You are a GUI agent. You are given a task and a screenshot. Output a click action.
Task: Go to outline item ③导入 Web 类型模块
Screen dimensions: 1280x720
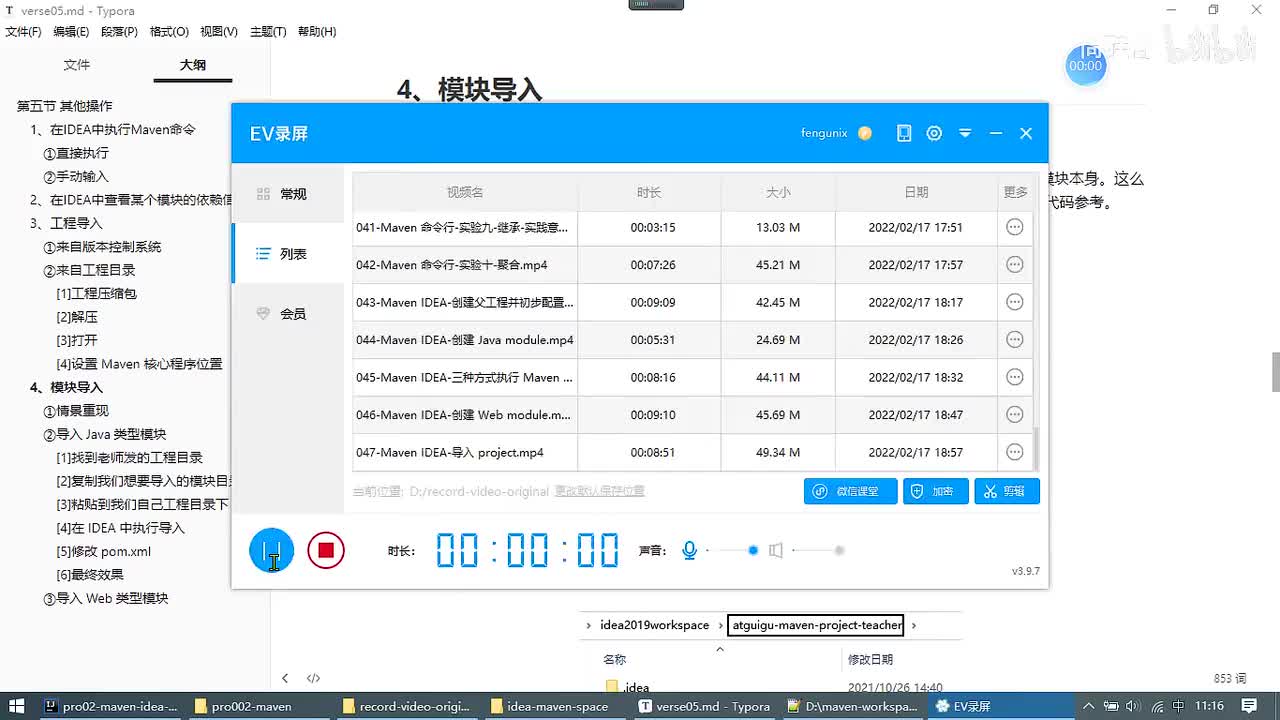coord(106,598)
